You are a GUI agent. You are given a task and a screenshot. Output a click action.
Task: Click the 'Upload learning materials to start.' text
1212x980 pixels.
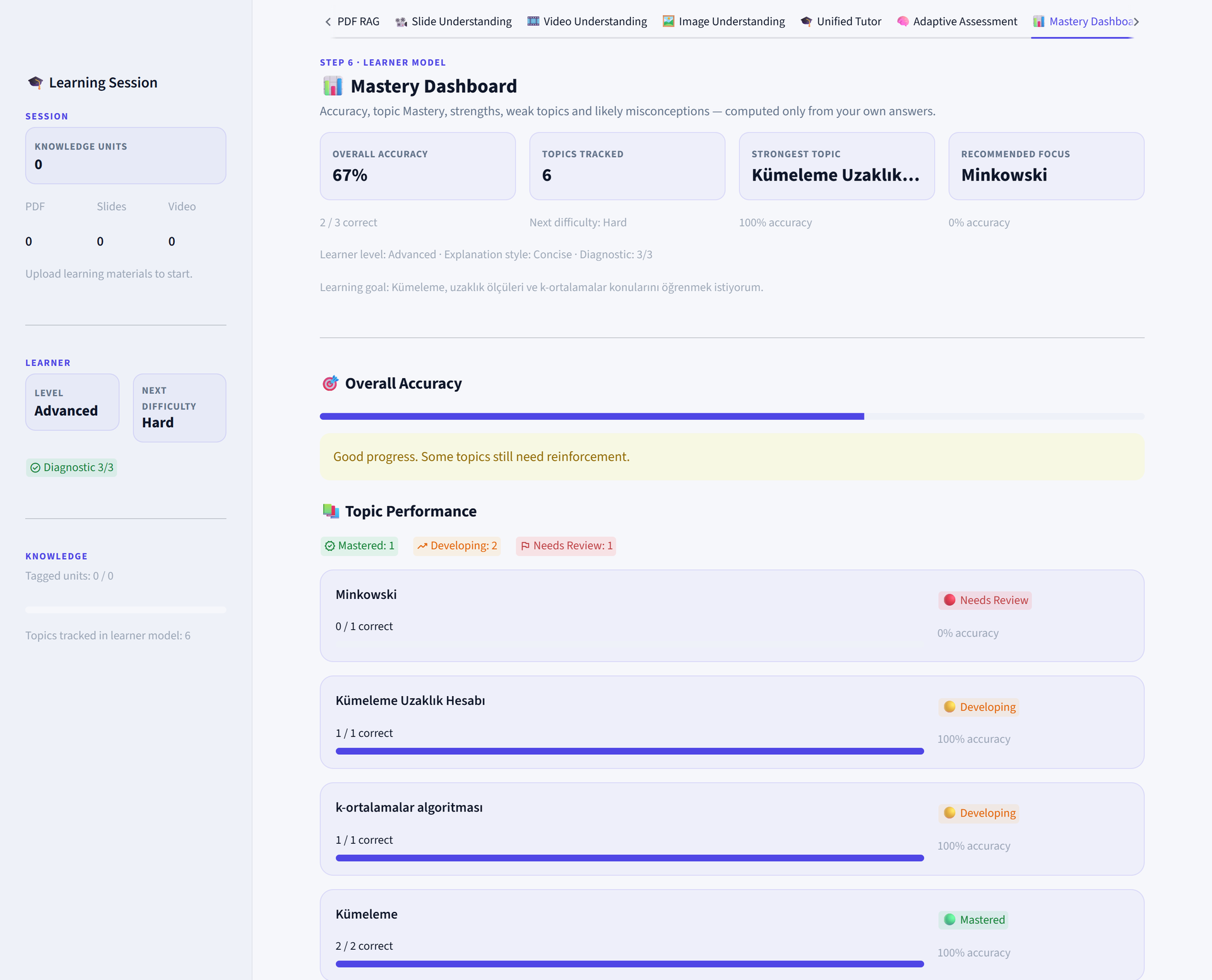click(x=109, y=274)
